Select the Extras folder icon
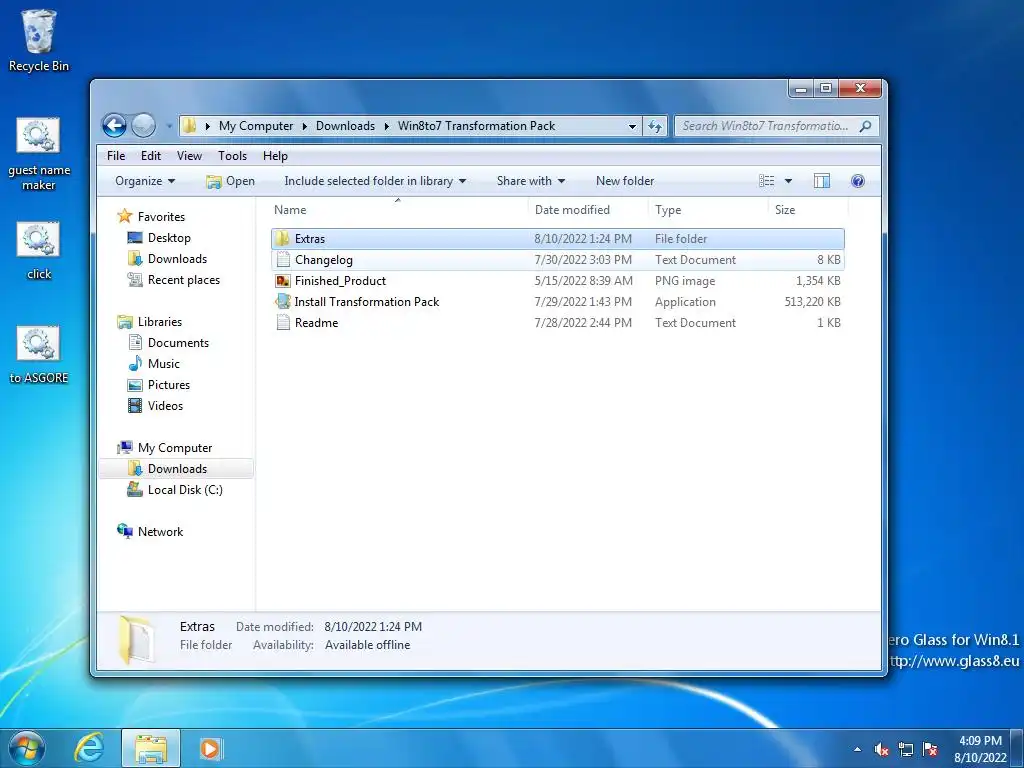The width and height of the screenshot is (1024, 768). (x=282, y=238)
